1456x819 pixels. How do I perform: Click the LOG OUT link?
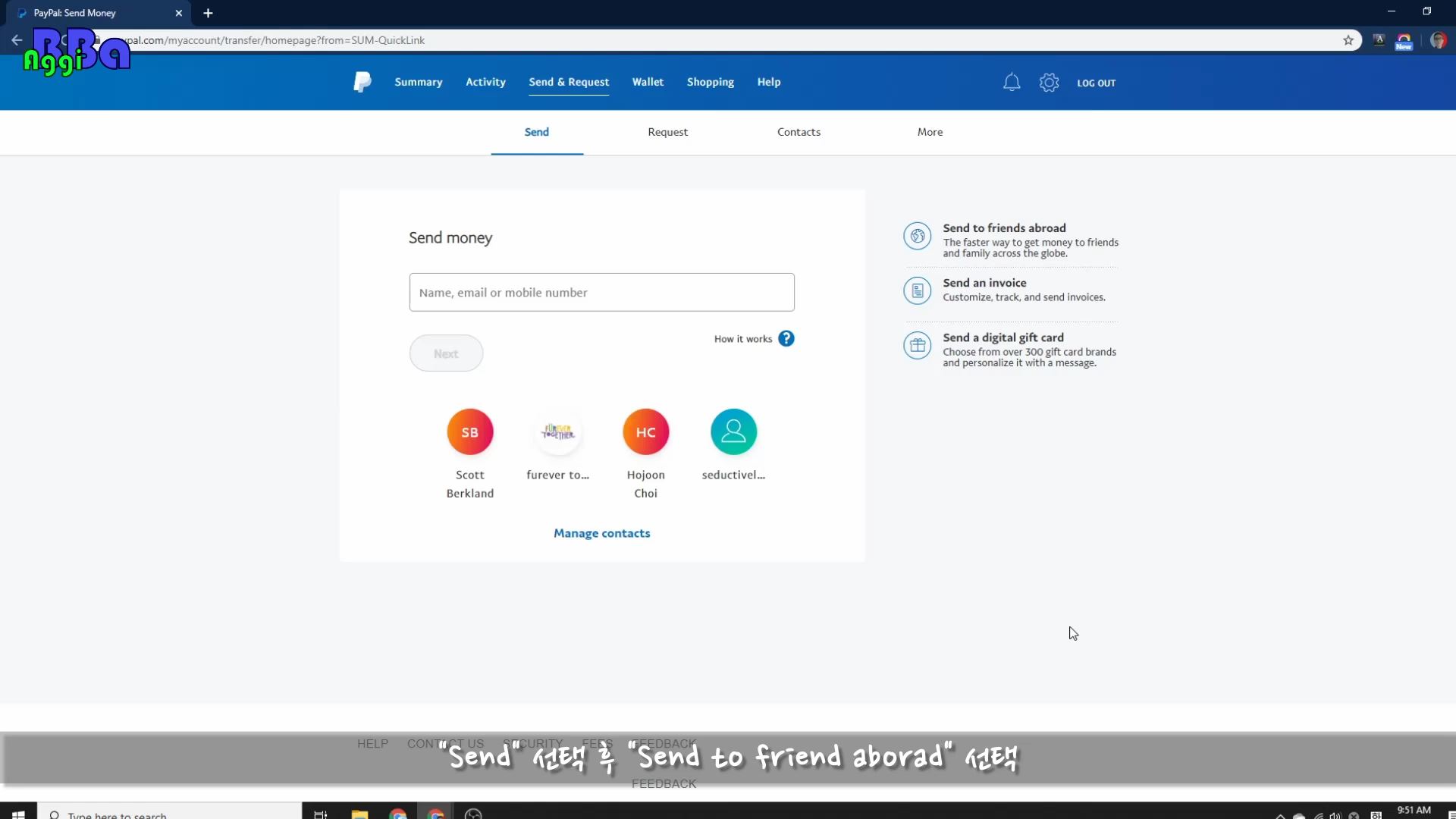tap(1097, 83)
